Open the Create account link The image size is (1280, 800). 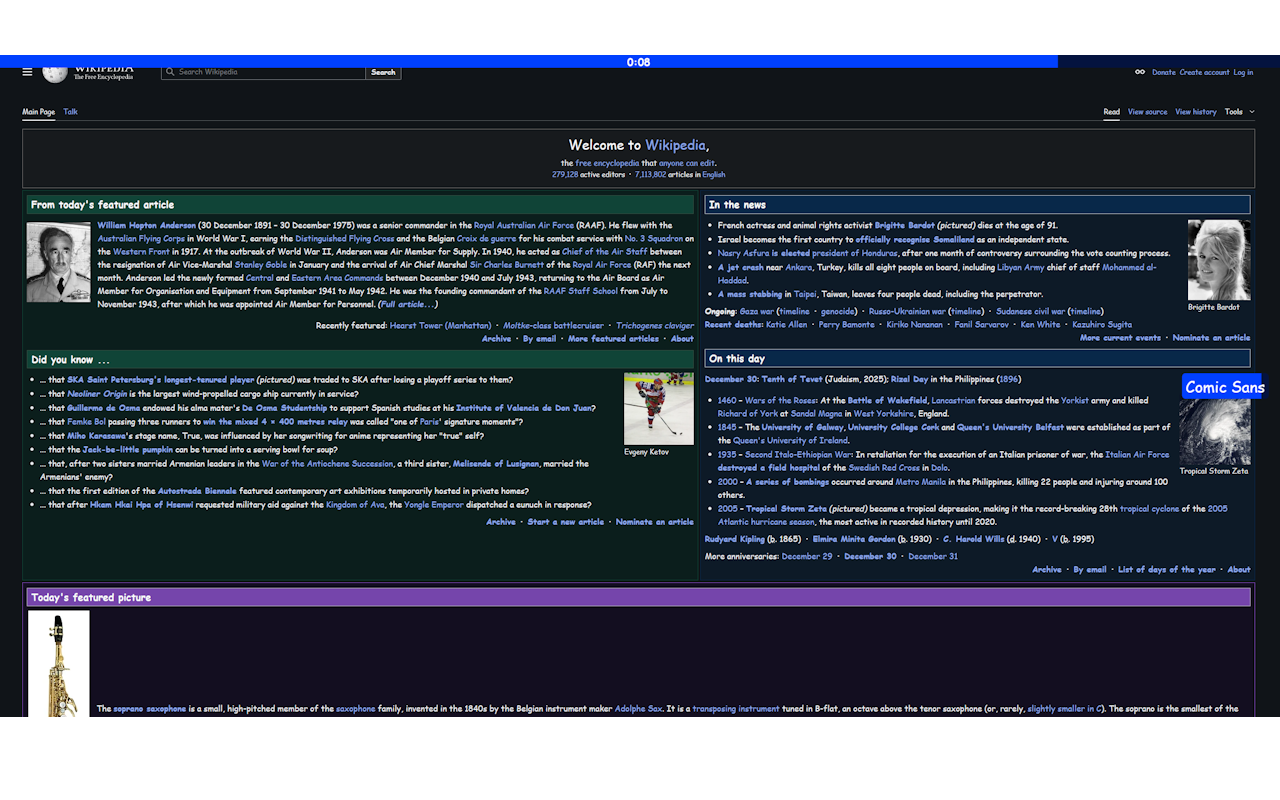(1204, 72)
